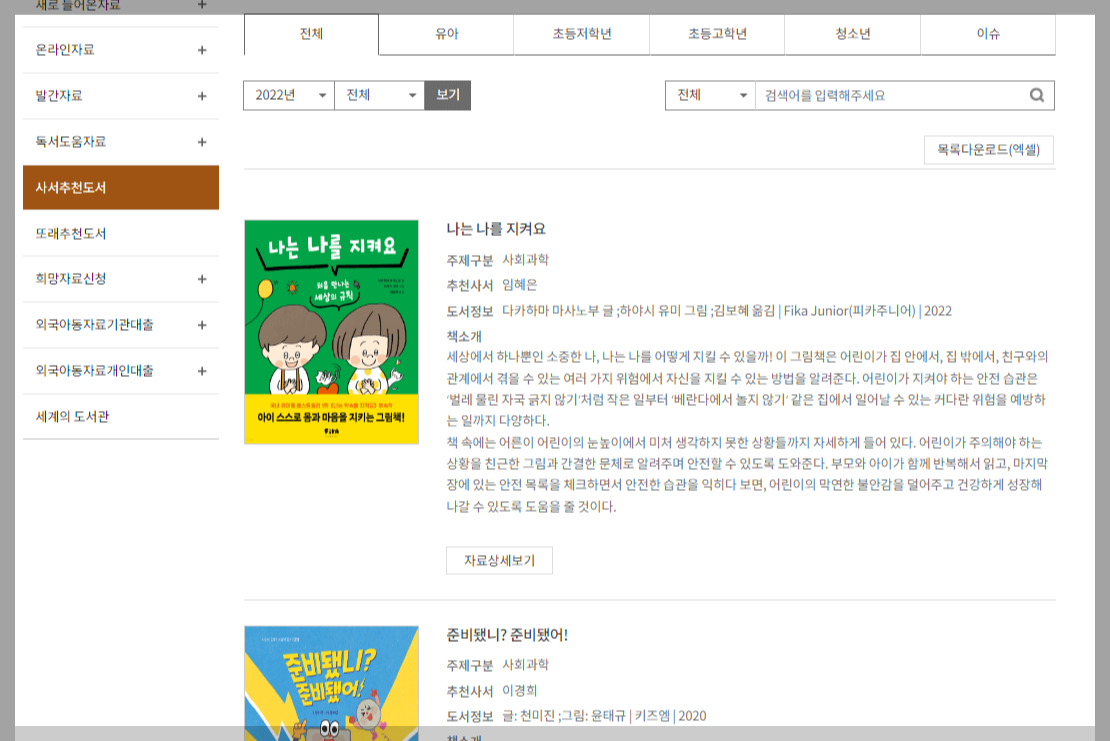Switch to the 청소년 tab
Viewport: 1110px width, 741px height.
click(852, 34)
